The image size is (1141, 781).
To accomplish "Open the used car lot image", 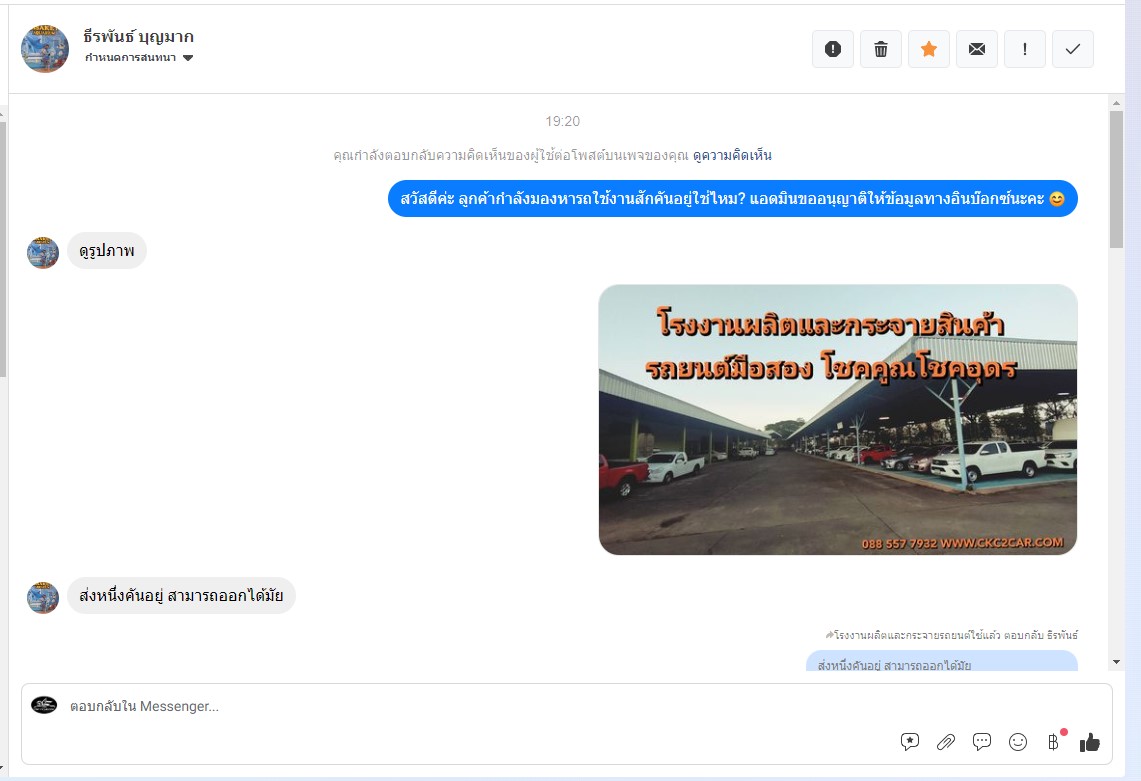I will pos(838,419).
